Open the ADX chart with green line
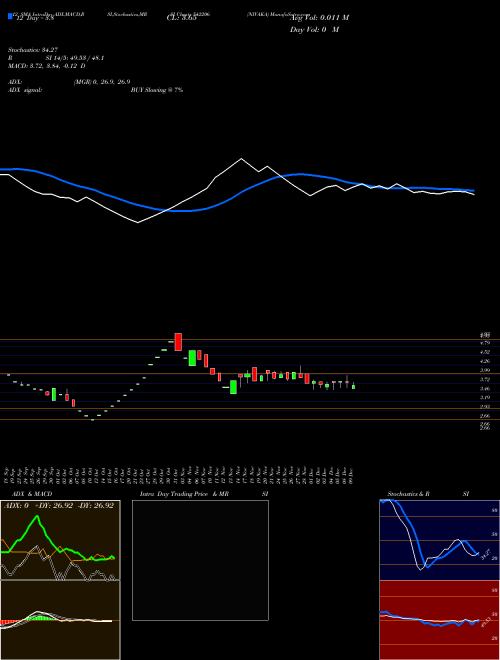The width and height of the screenshot is (500, 660). pos(60,540)
